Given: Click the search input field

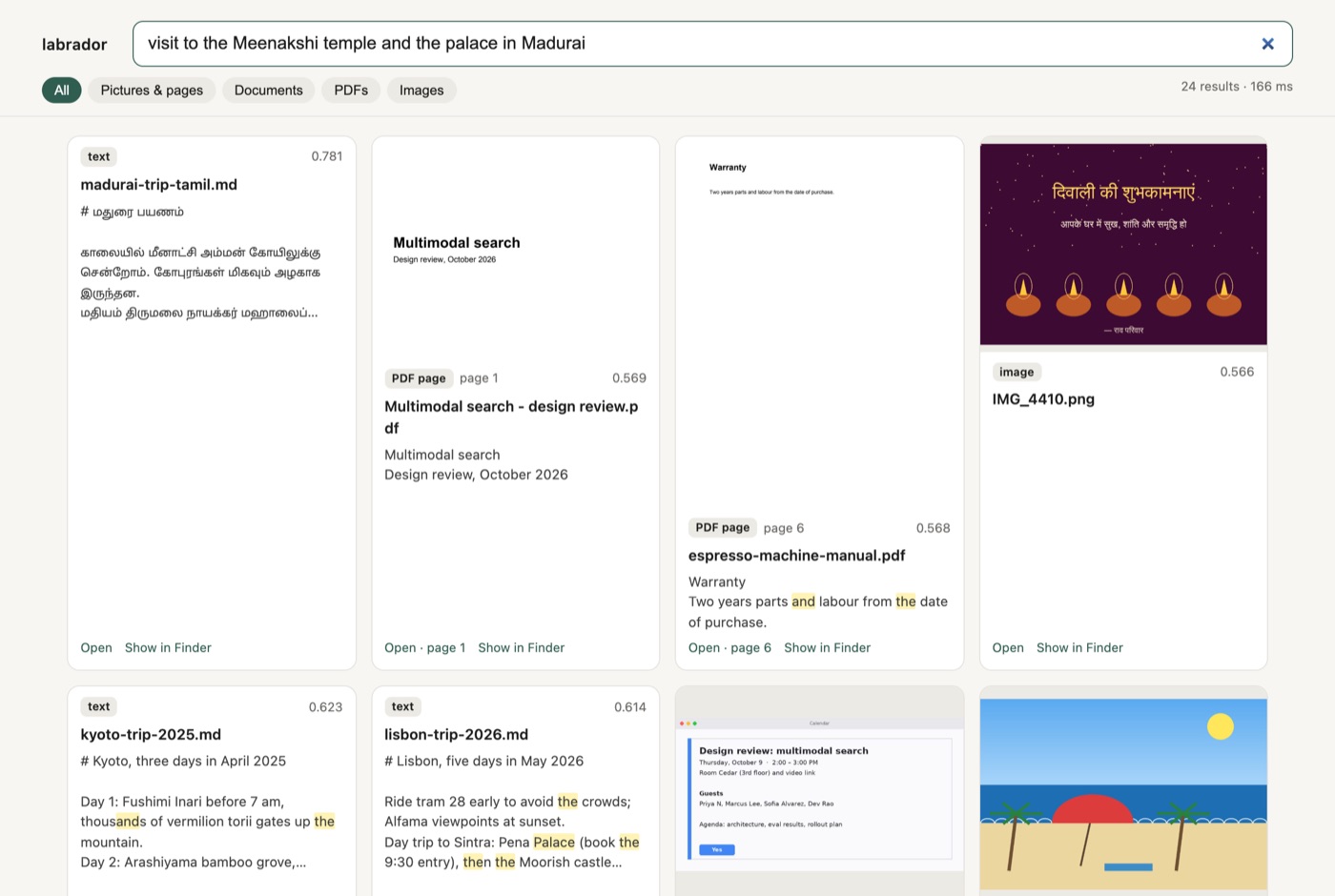Looking at the screenshot, I should click(x=712, y=44).
